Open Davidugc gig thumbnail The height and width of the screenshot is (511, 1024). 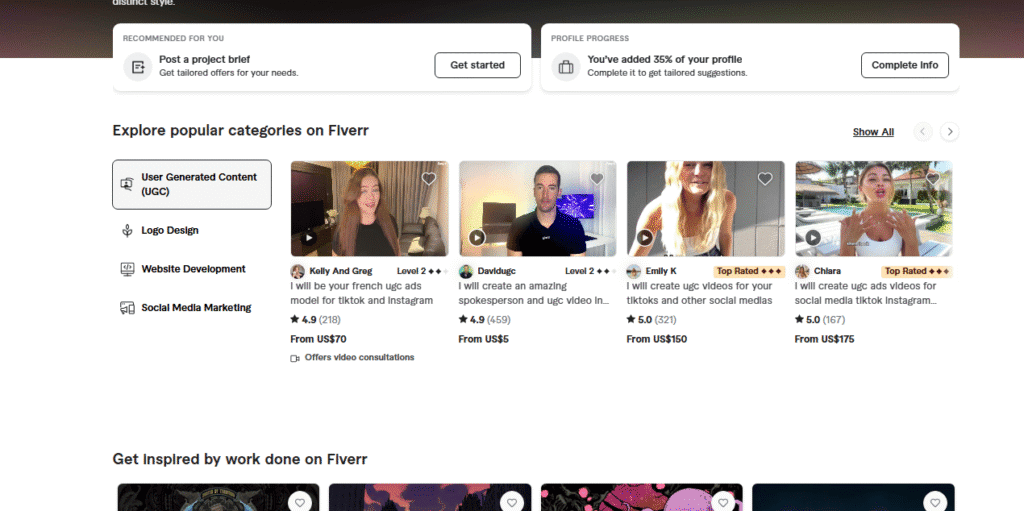click(x=537, y=208)
